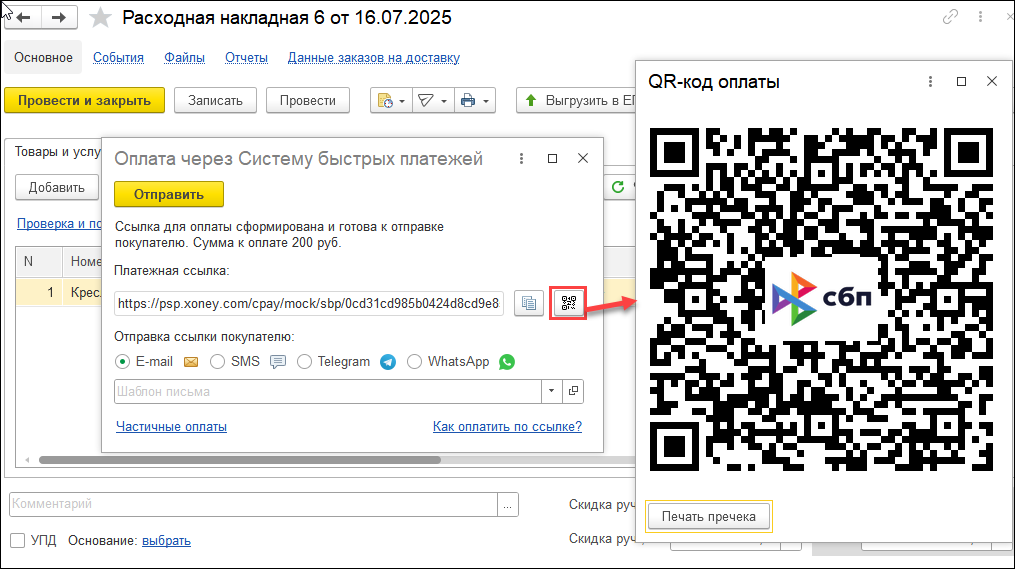Click into the Платежная ссылка field
The width and height of the screenshot is (1015, 569).
click(309, 303)
